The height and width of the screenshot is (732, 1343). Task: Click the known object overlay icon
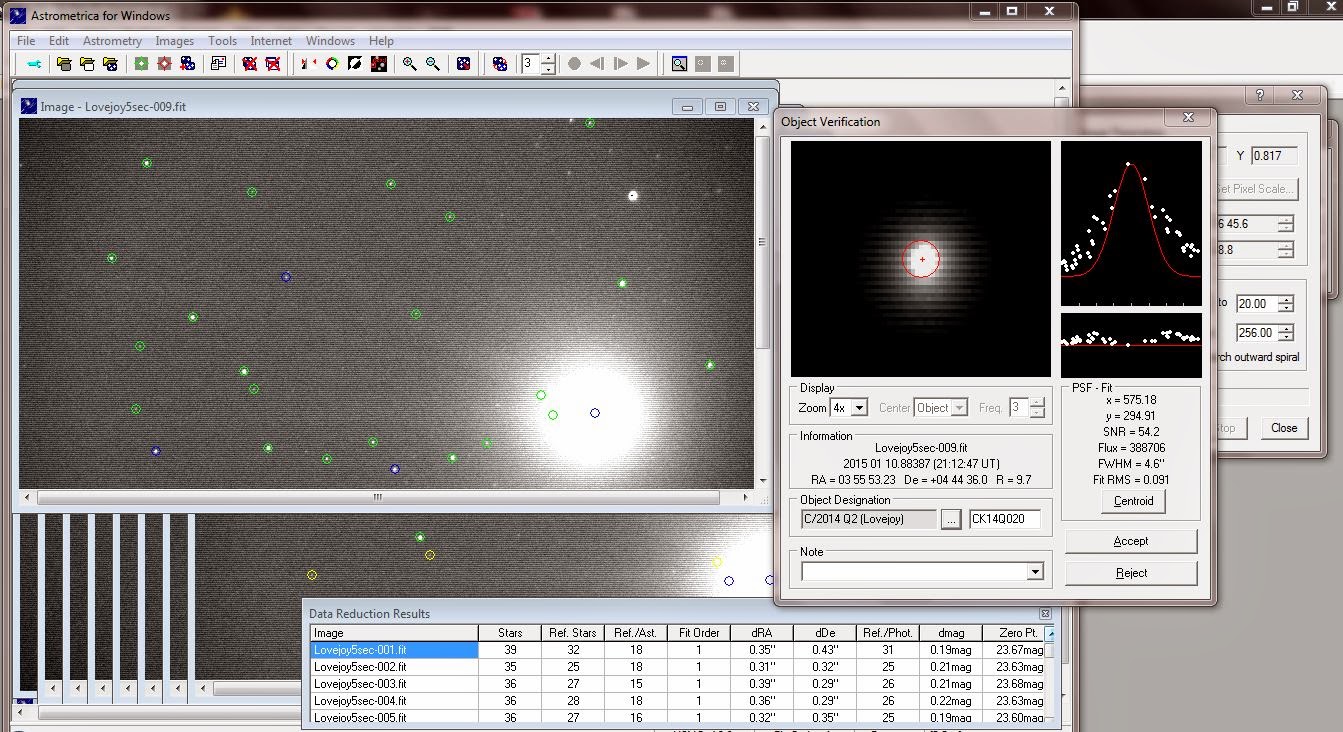click(379, 64)
